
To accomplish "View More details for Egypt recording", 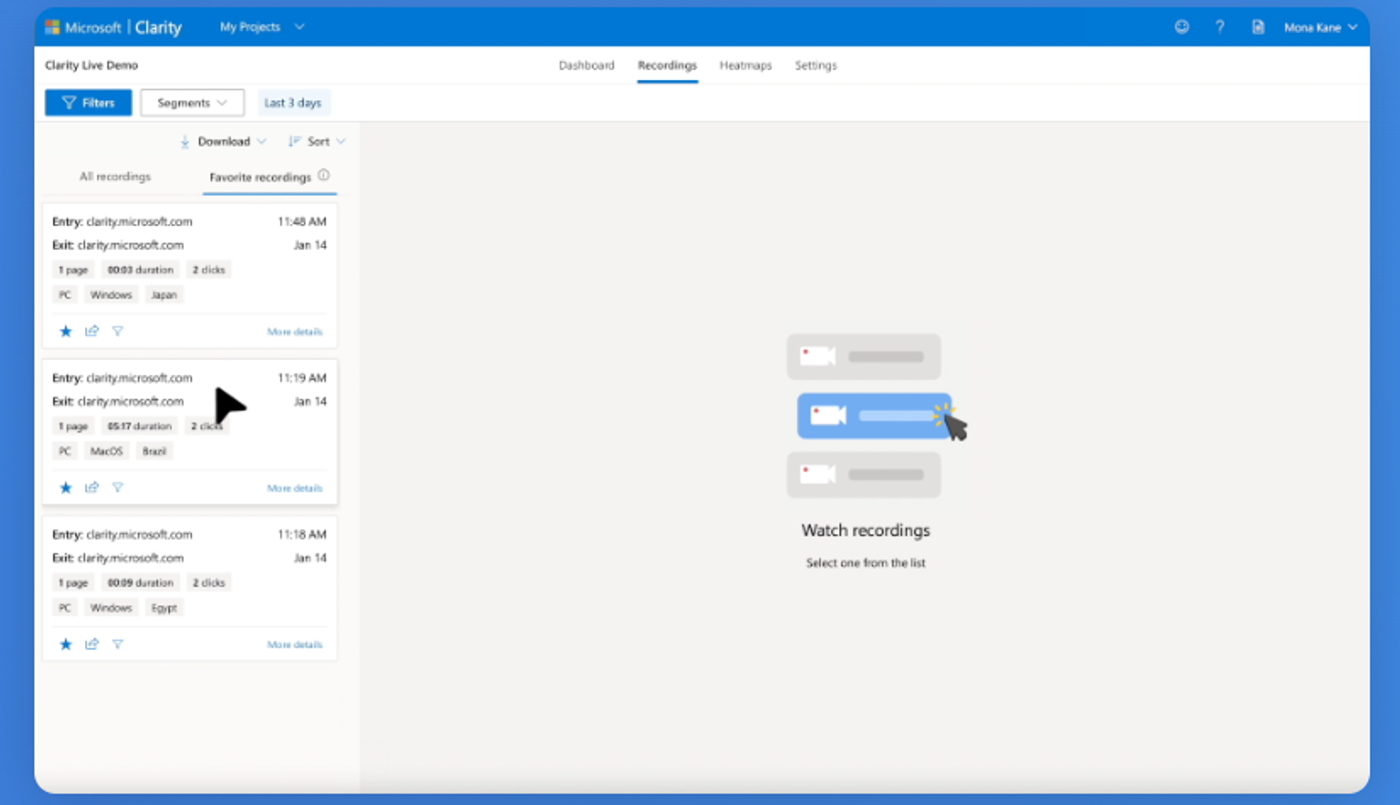I will [x=295, y=645].
